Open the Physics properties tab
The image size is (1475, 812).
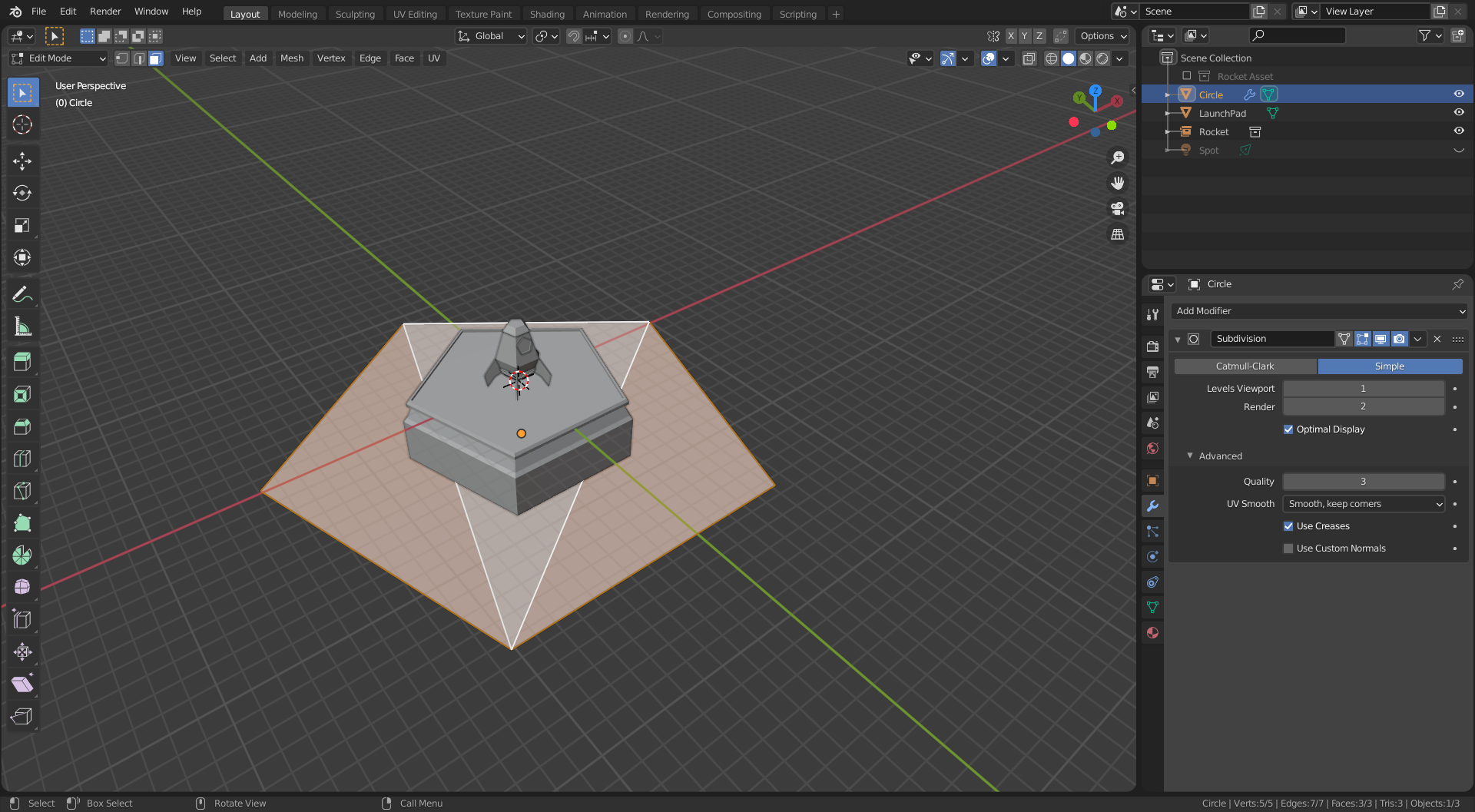(x=1152, y=557)
